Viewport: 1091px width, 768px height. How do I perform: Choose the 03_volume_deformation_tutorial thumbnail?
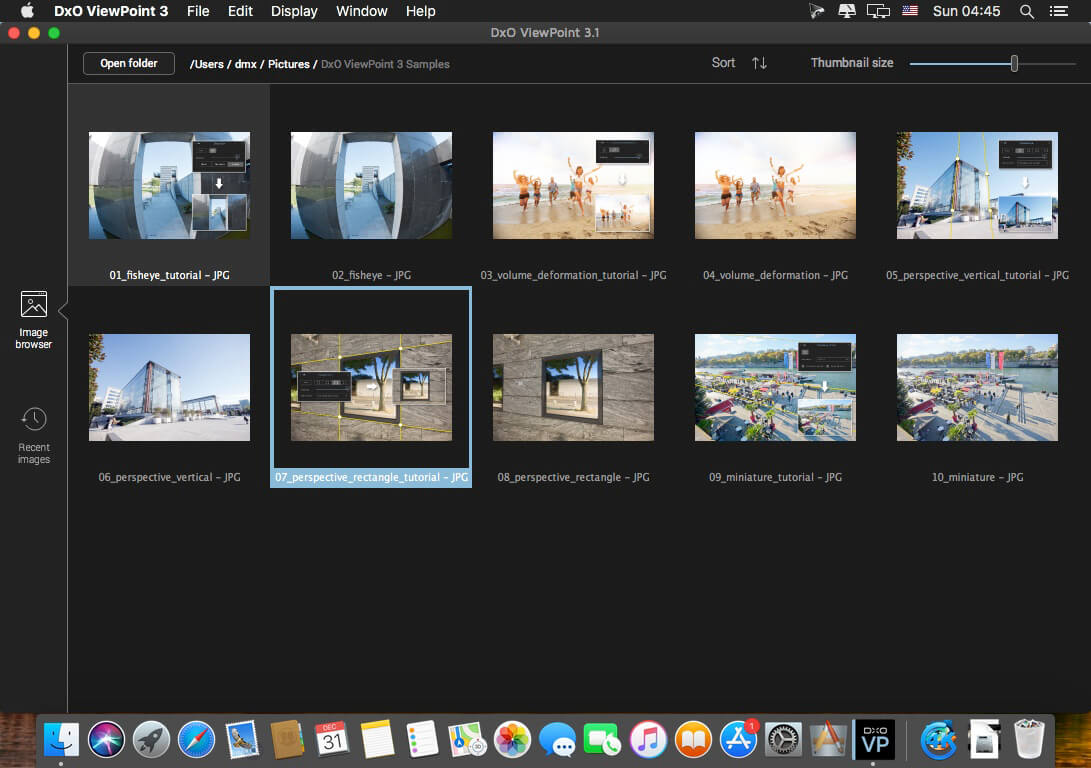point(573,186)
